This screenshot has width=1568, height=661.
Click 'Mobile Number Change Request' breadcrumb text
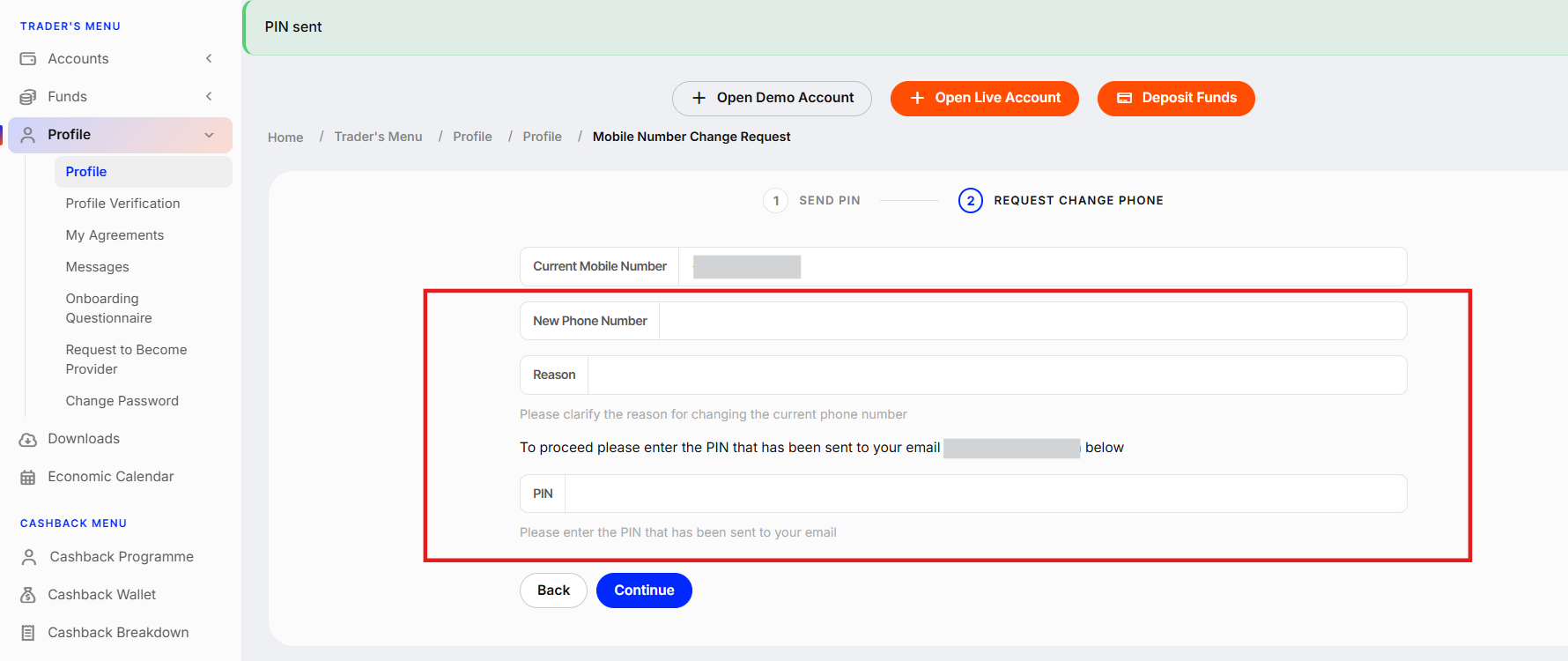tap(692, 137)
